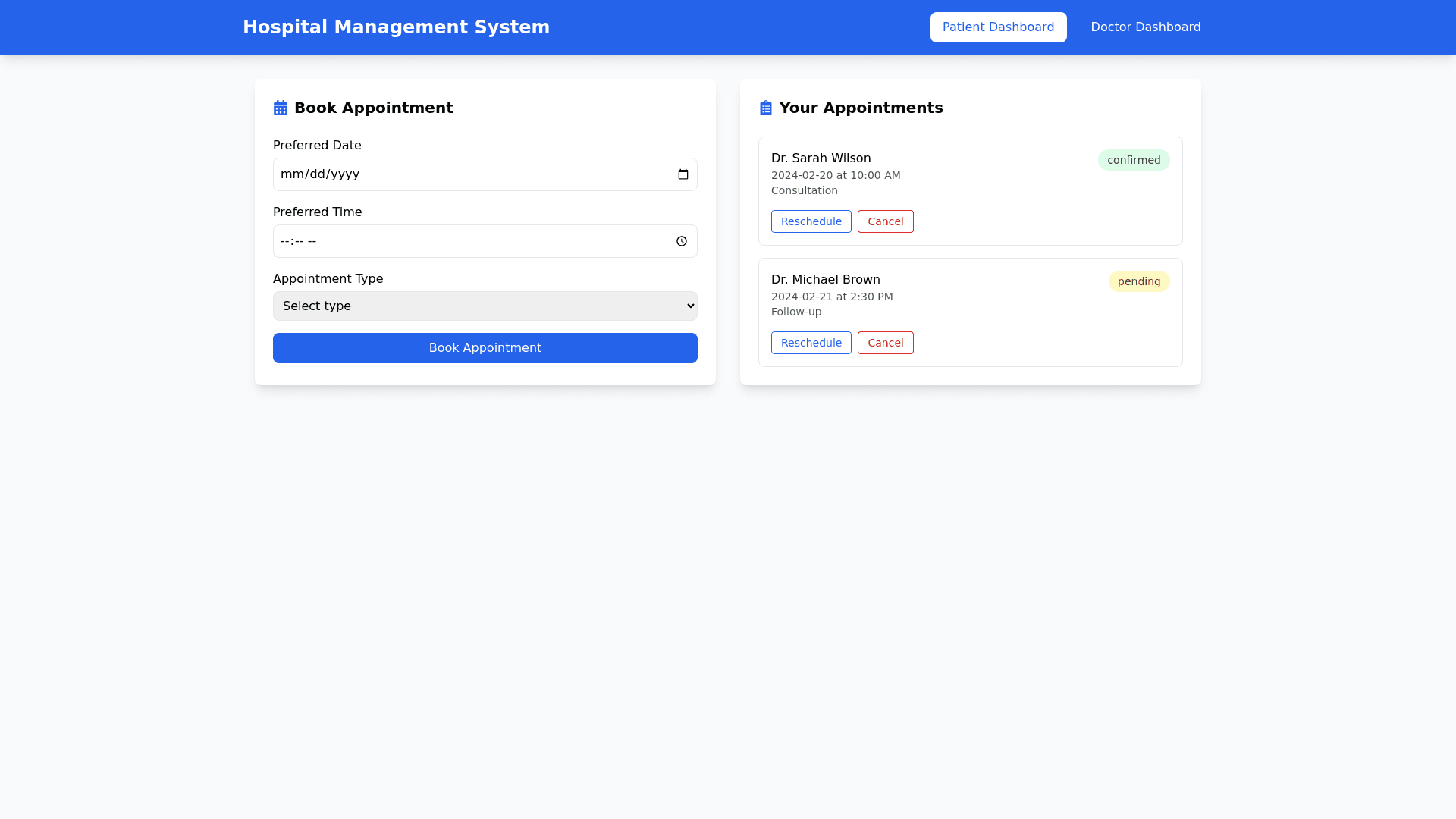Click the Your Appointments heading
Image resolution: width=1456 pixels, height=819 pixels.
pos(861,108)
